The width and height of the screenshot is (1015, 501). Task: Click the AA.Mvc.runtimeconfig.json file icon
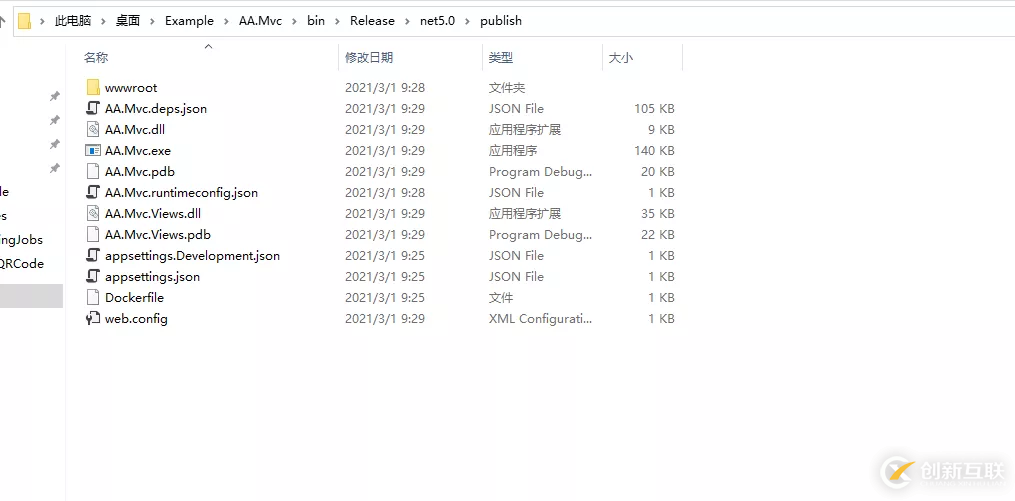click(93, 192)
